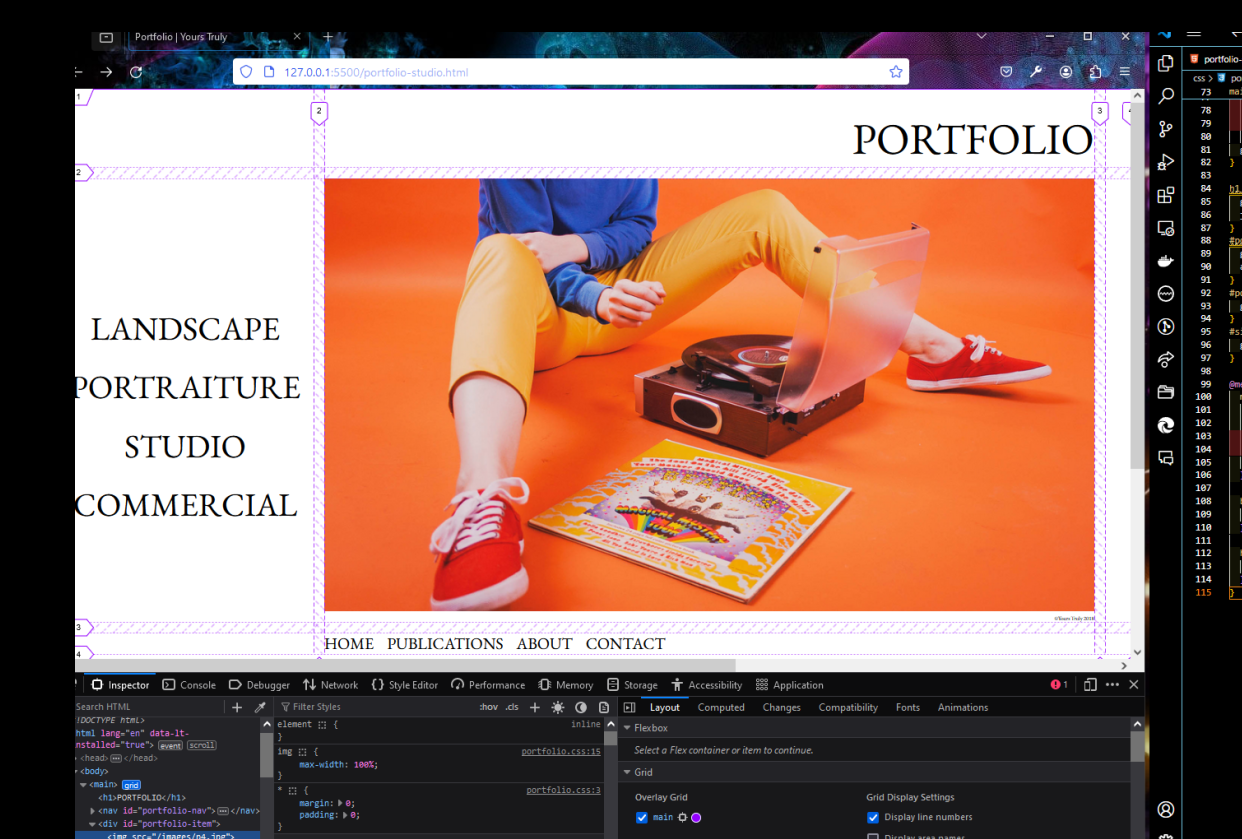Open the Computed sidebar tab
The height and width of the screenshot is (839, 1242).
[721, 707]
